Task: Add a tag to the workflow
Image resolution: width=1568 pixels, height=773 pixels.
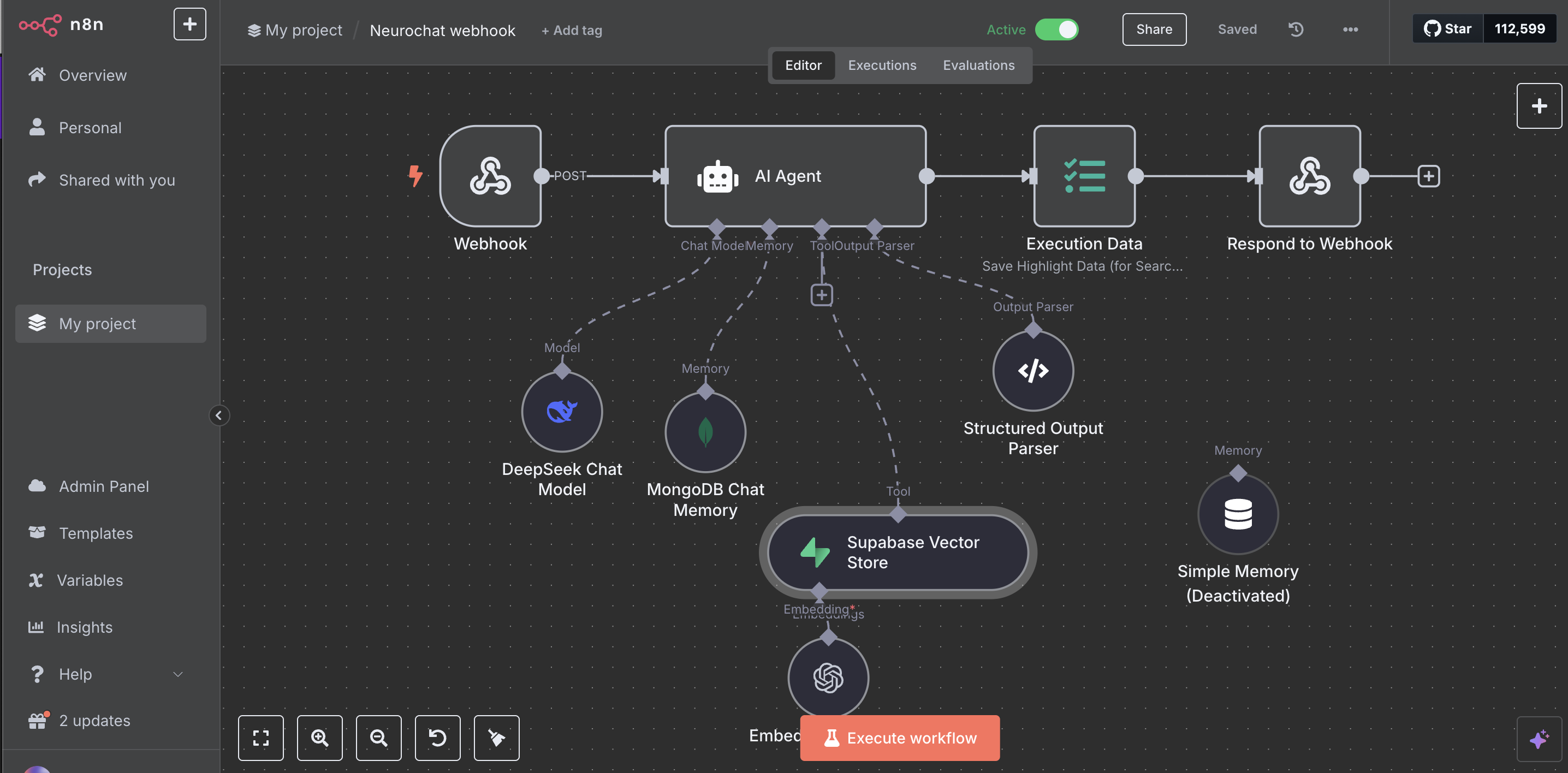Action: click(572, 31)
